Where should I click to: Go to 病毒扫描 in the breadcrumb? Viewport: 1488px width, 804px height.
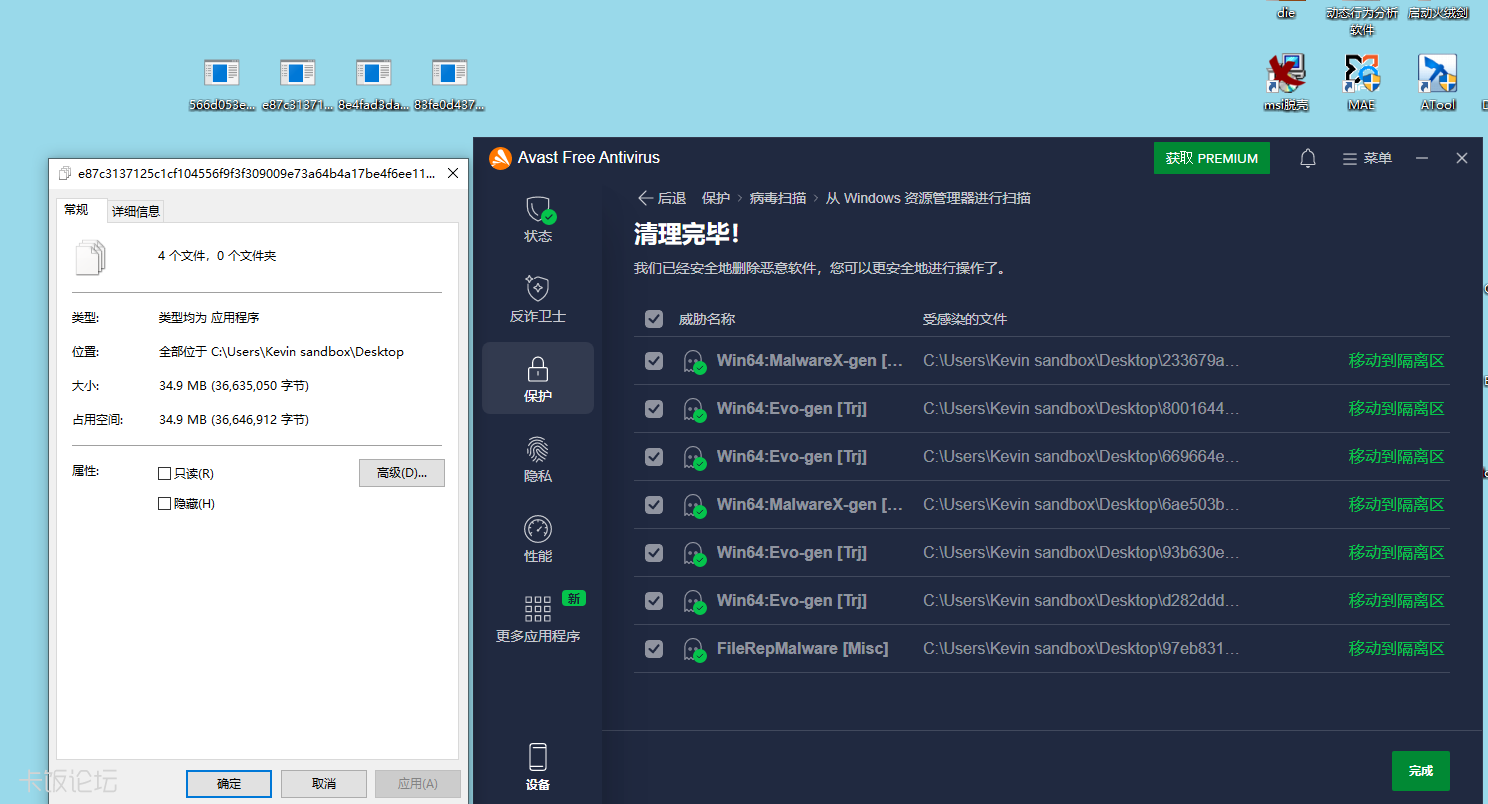[778, 198]
